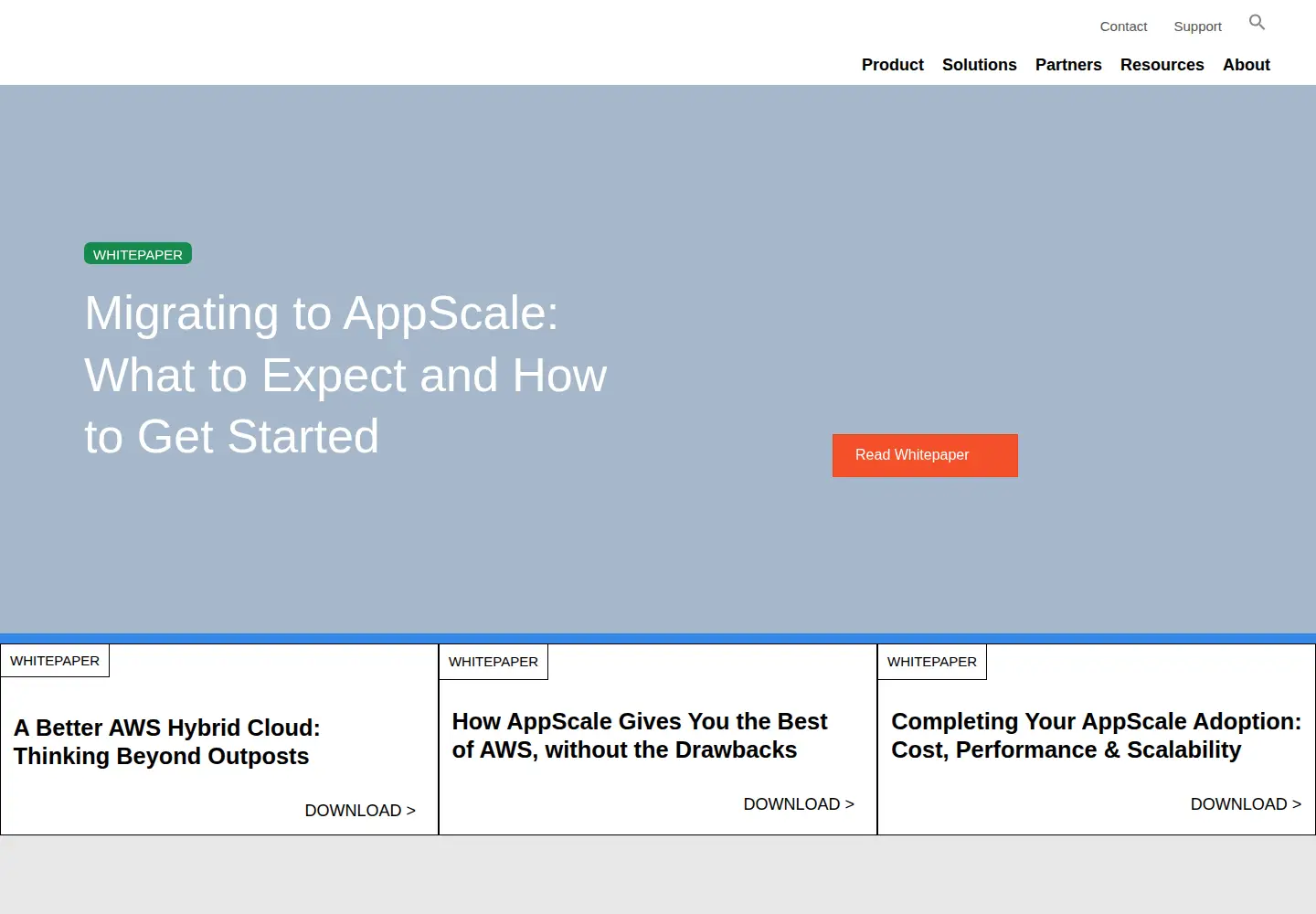Open the Product menu
Viewport: 1316px width, 914px height.
[892, 65]
